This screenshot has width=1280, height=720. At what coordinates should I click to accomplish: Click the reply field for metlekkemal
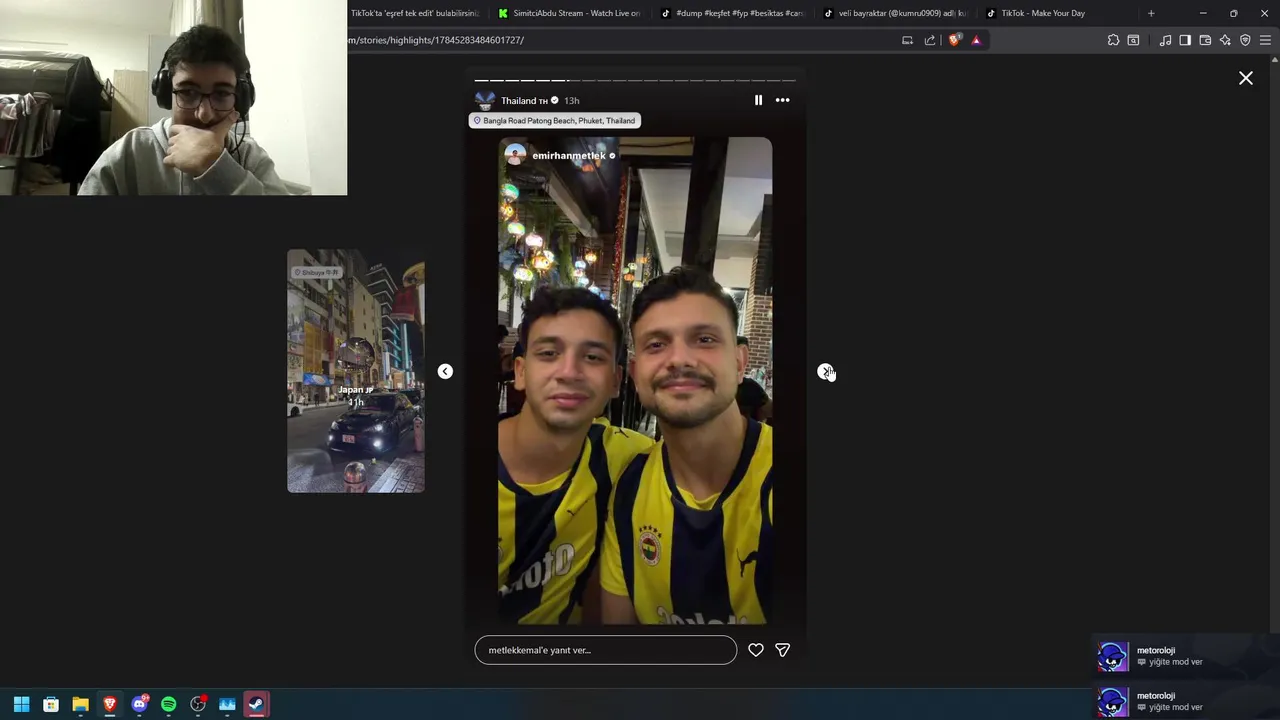point(605,650)
